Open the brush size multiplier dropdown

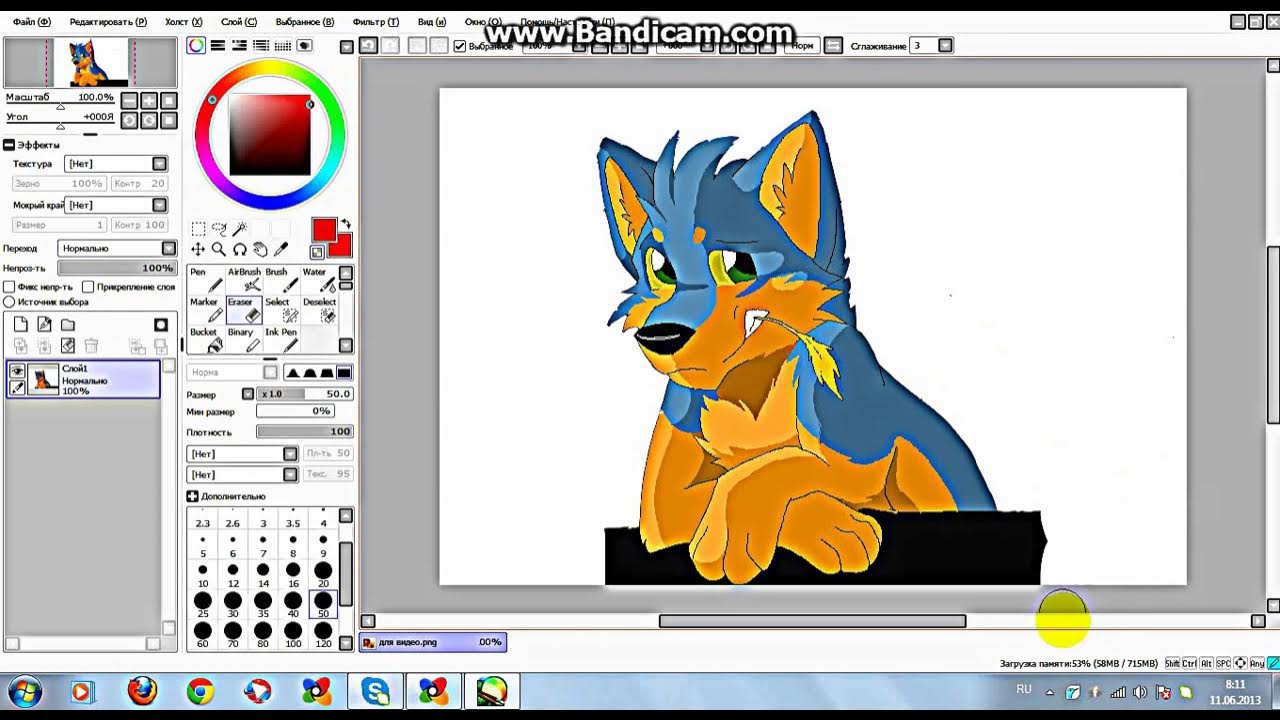(248, 394)
